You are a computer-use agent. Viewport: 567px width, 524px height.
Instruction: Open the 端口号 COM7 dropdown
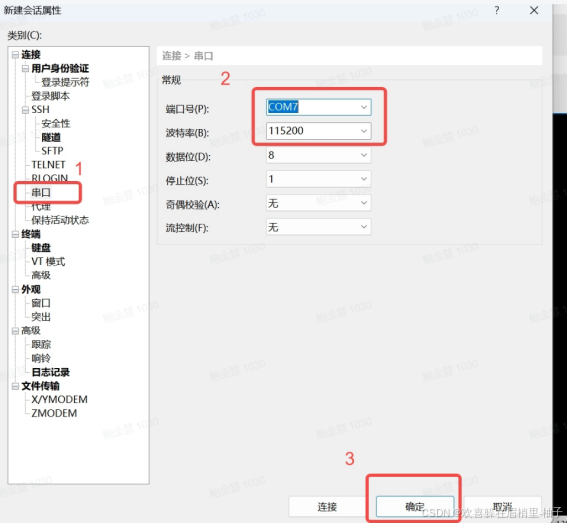[364, 107]
